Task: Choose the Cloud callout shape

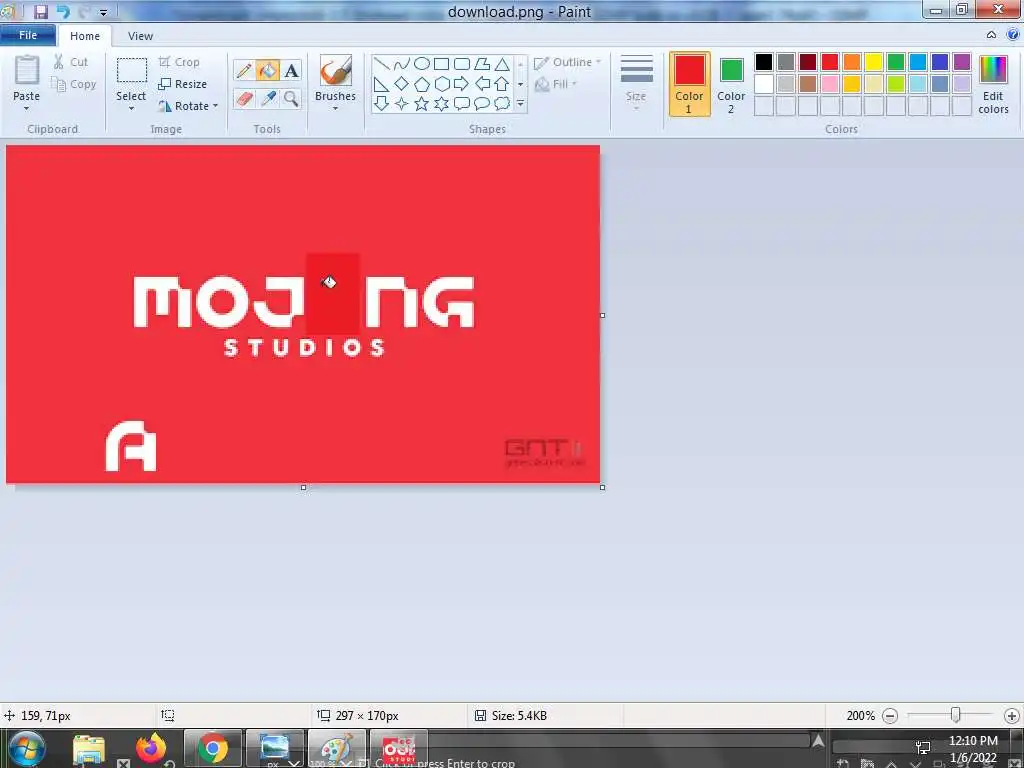Action: pyautogui.click(x=502, y=103)
